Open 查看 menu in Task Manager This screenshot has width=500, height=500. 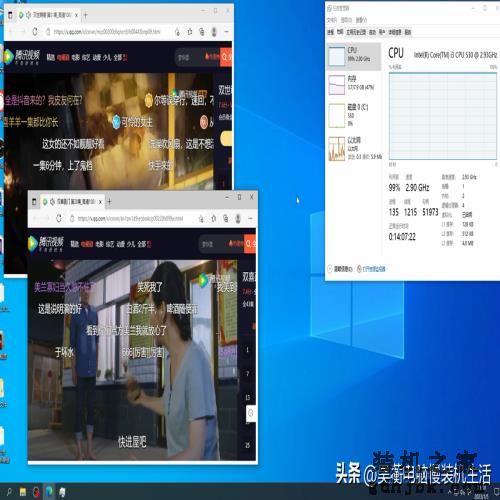[x=361, y=20]
